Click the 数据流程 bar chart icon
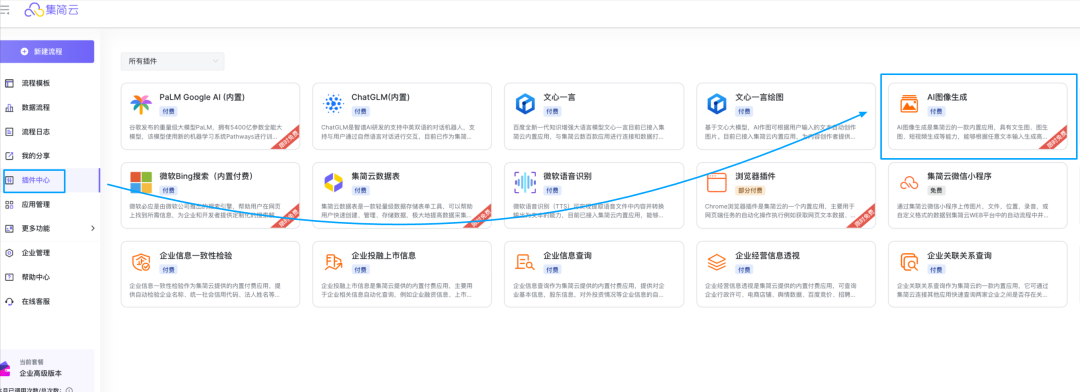The image size is (1080, 392). [10, 107]
